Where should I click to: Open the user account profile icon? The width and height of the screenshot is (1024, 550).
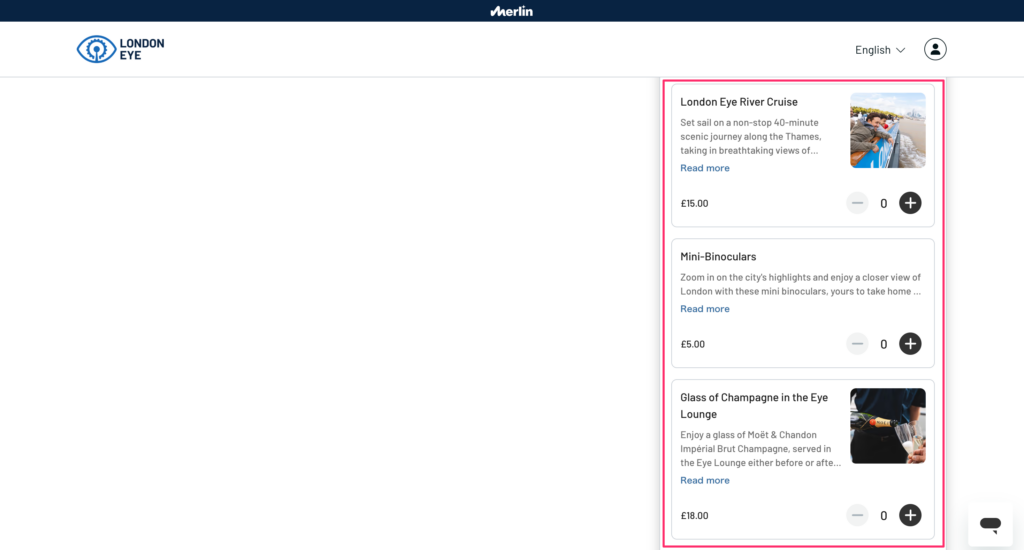click(x=935, y=50)
